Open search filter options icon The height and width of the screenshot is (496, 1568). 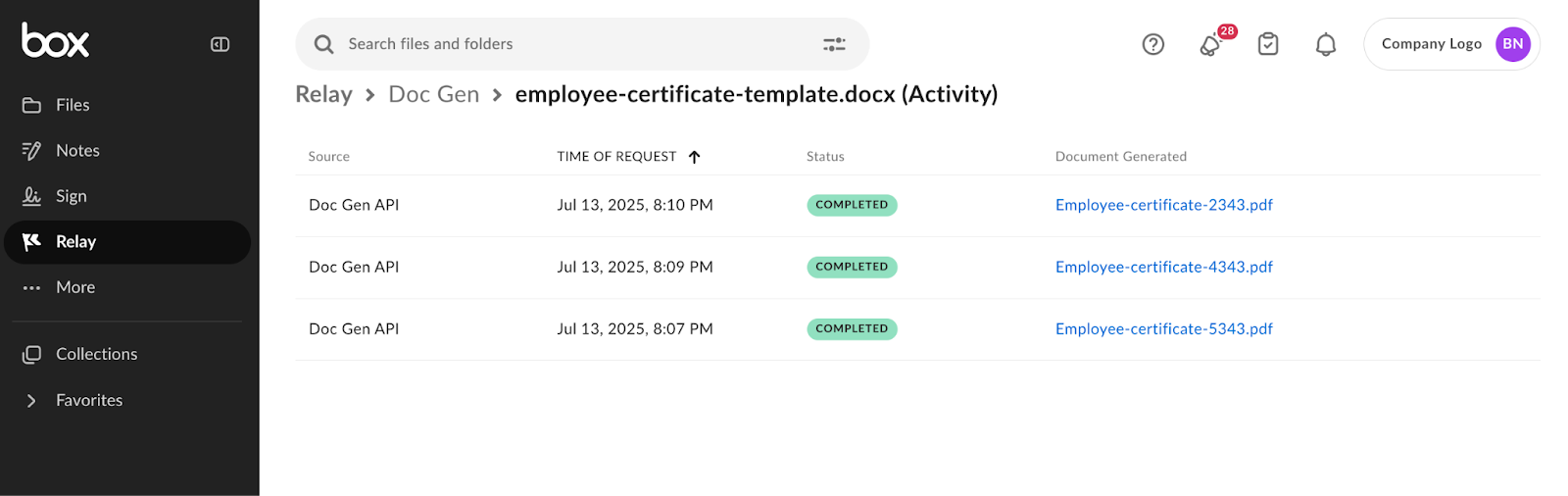pos(834,44)
